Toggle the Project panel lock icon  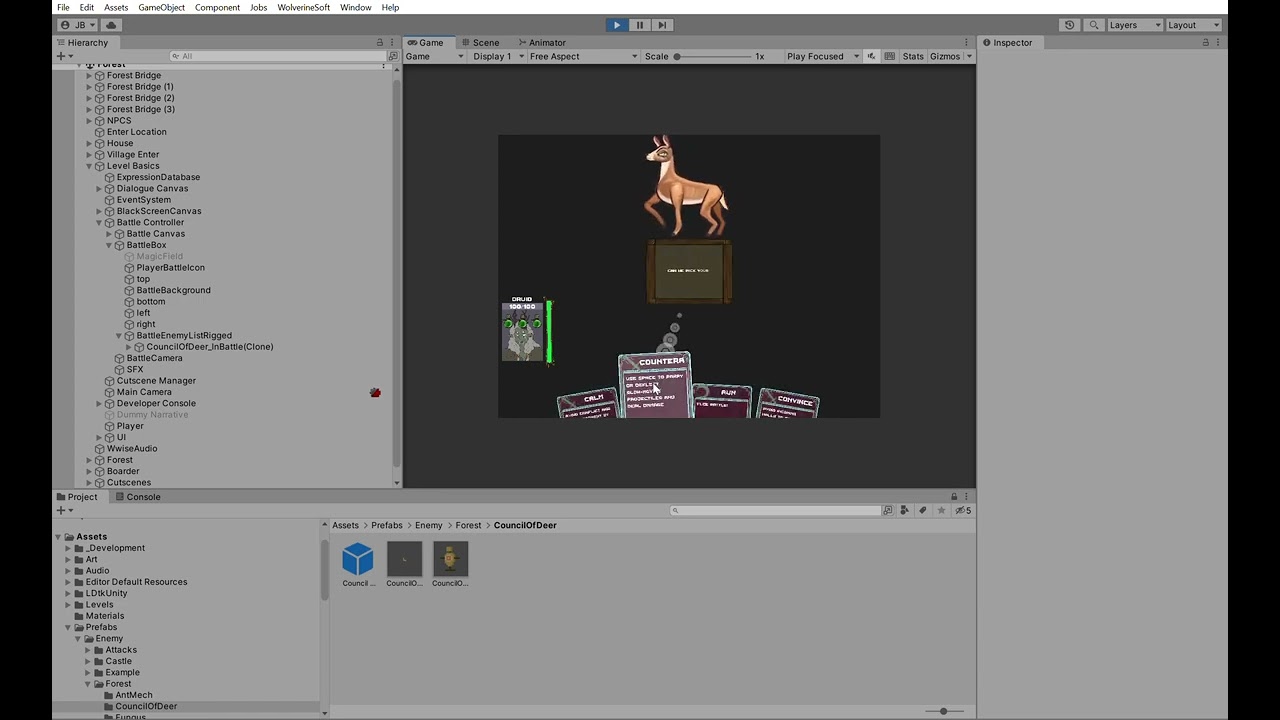(x=954, y=497)
